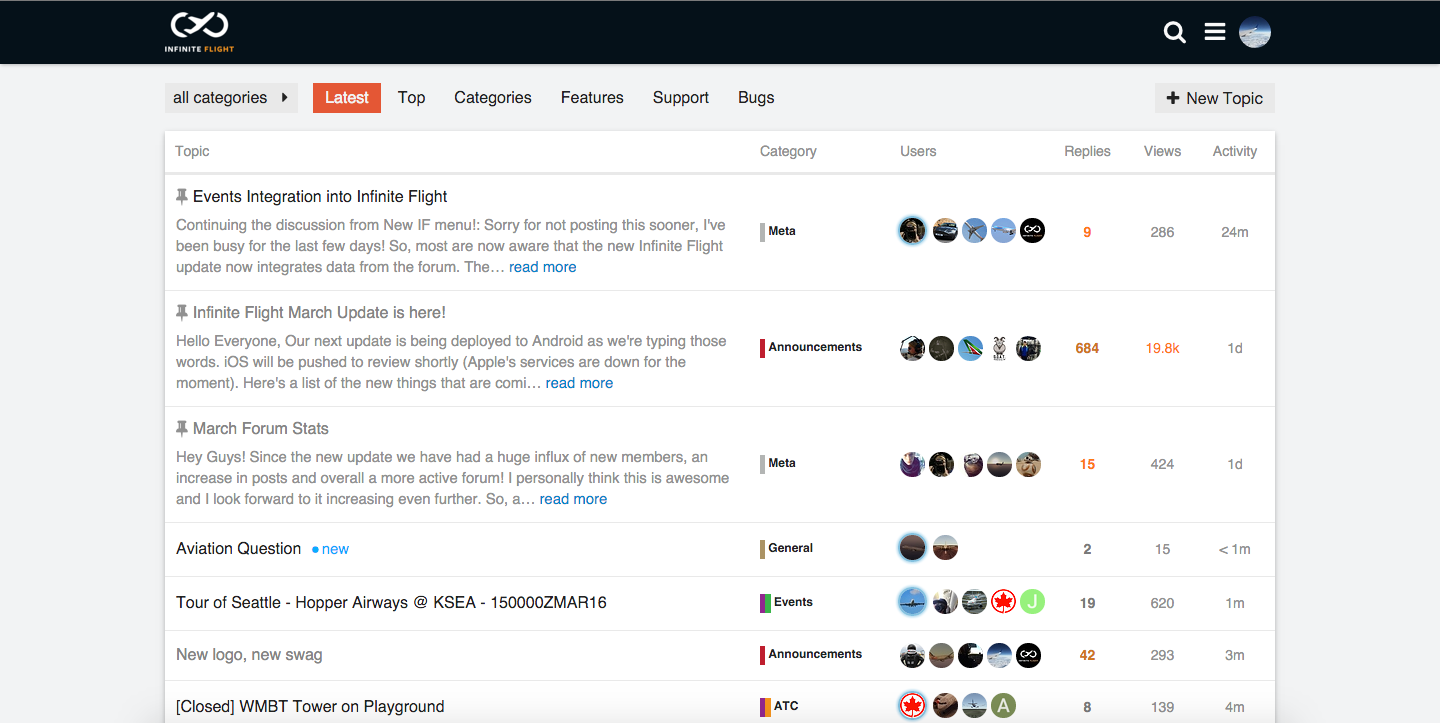Open green J avatar on Tour of Seattle row
The image size is (1440, 723).
click(x=1032, y=601)
